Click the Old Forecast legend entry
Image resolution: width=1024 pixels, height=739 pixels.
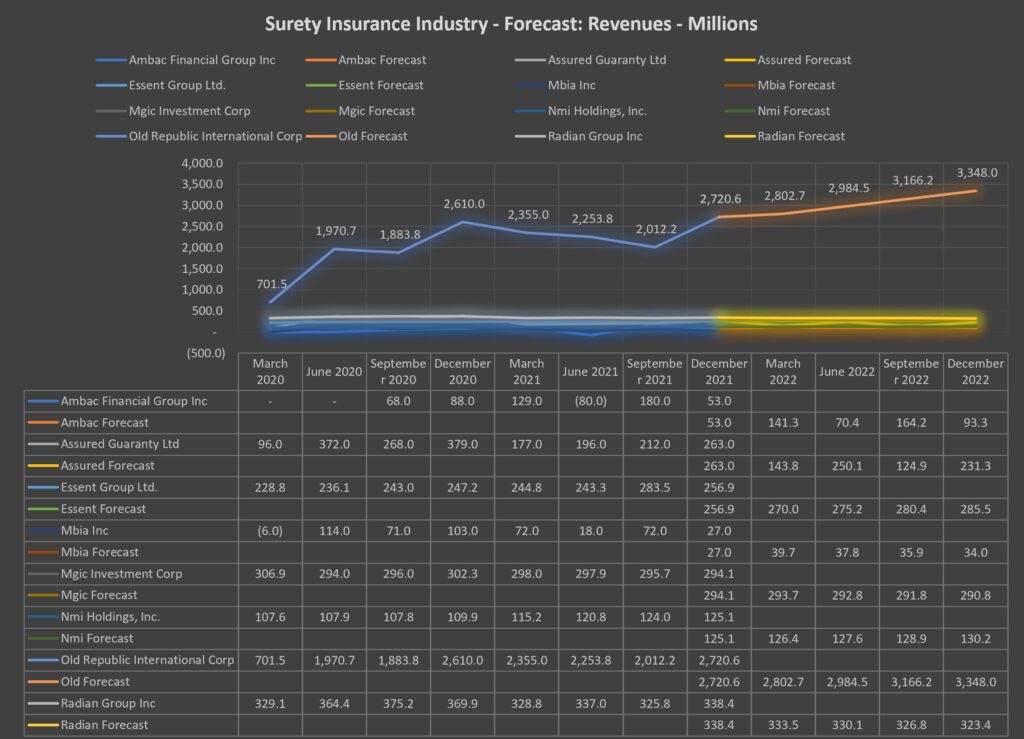[373, 136]
